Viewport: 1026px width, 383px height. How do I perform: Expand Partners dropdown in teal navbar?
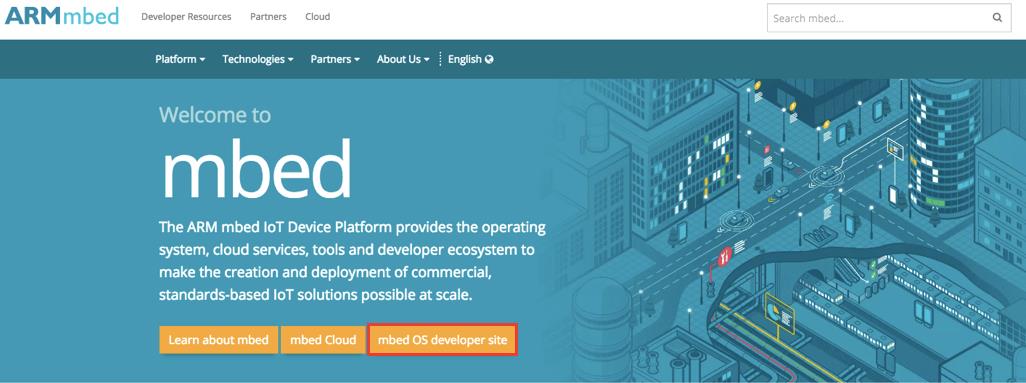coord(335,59)
